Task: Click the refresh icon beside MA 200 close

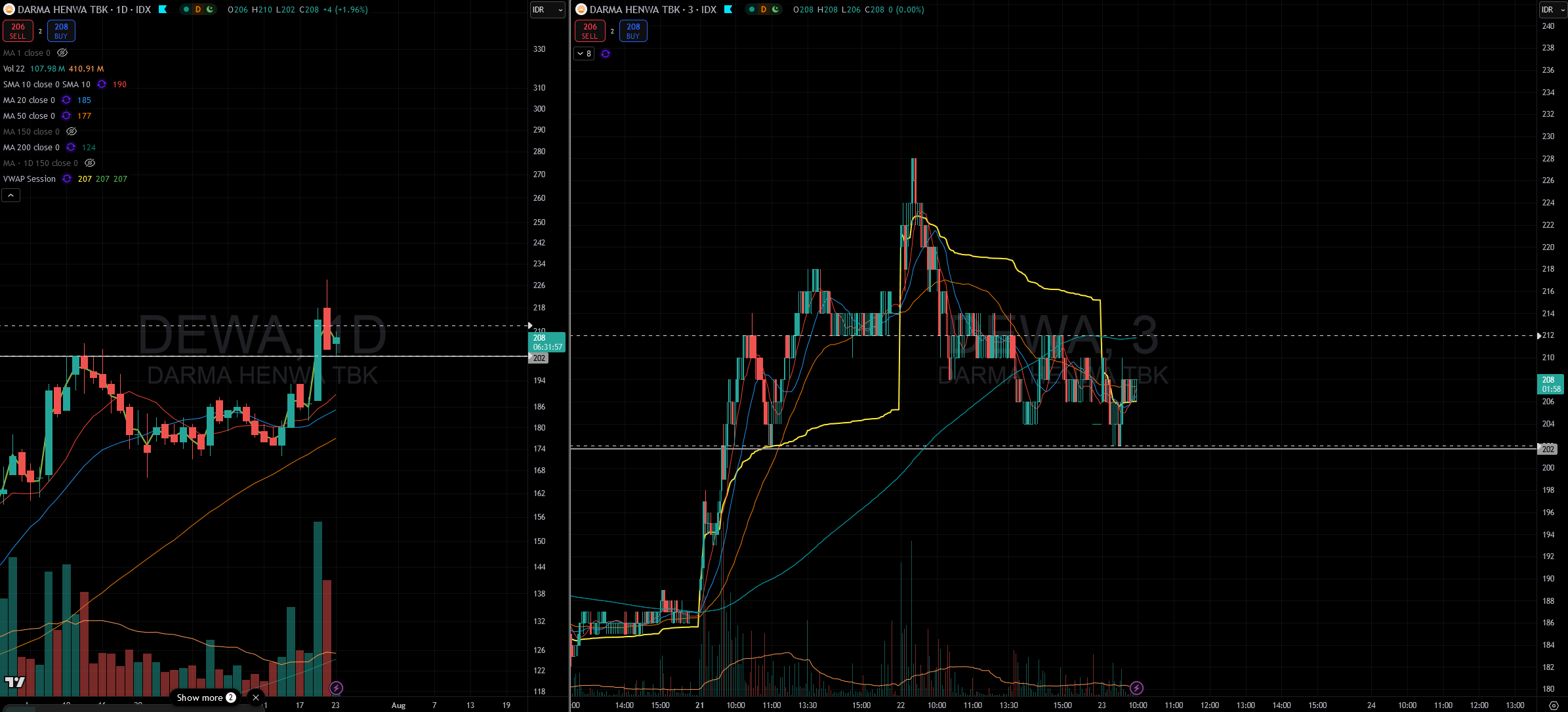Action: coord(71,147)
